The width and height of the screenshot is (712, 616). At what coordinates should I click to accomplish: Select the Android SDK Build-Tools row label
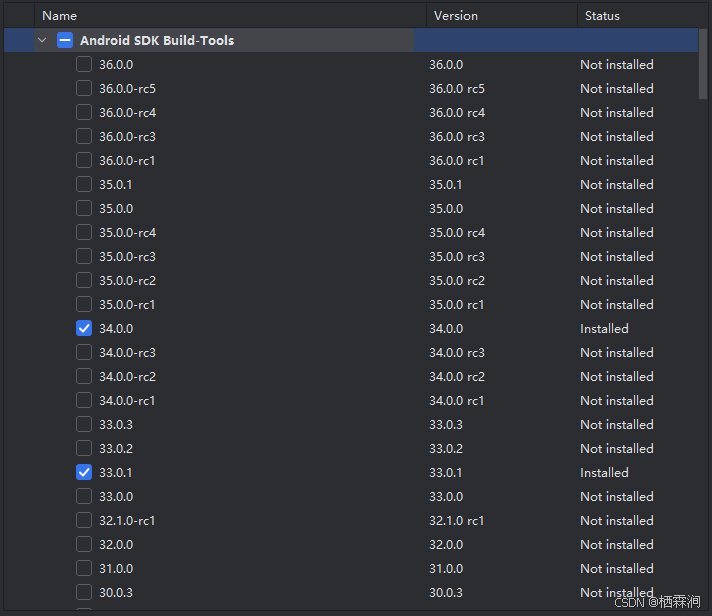pyautogui.click(x=157, y=40)
